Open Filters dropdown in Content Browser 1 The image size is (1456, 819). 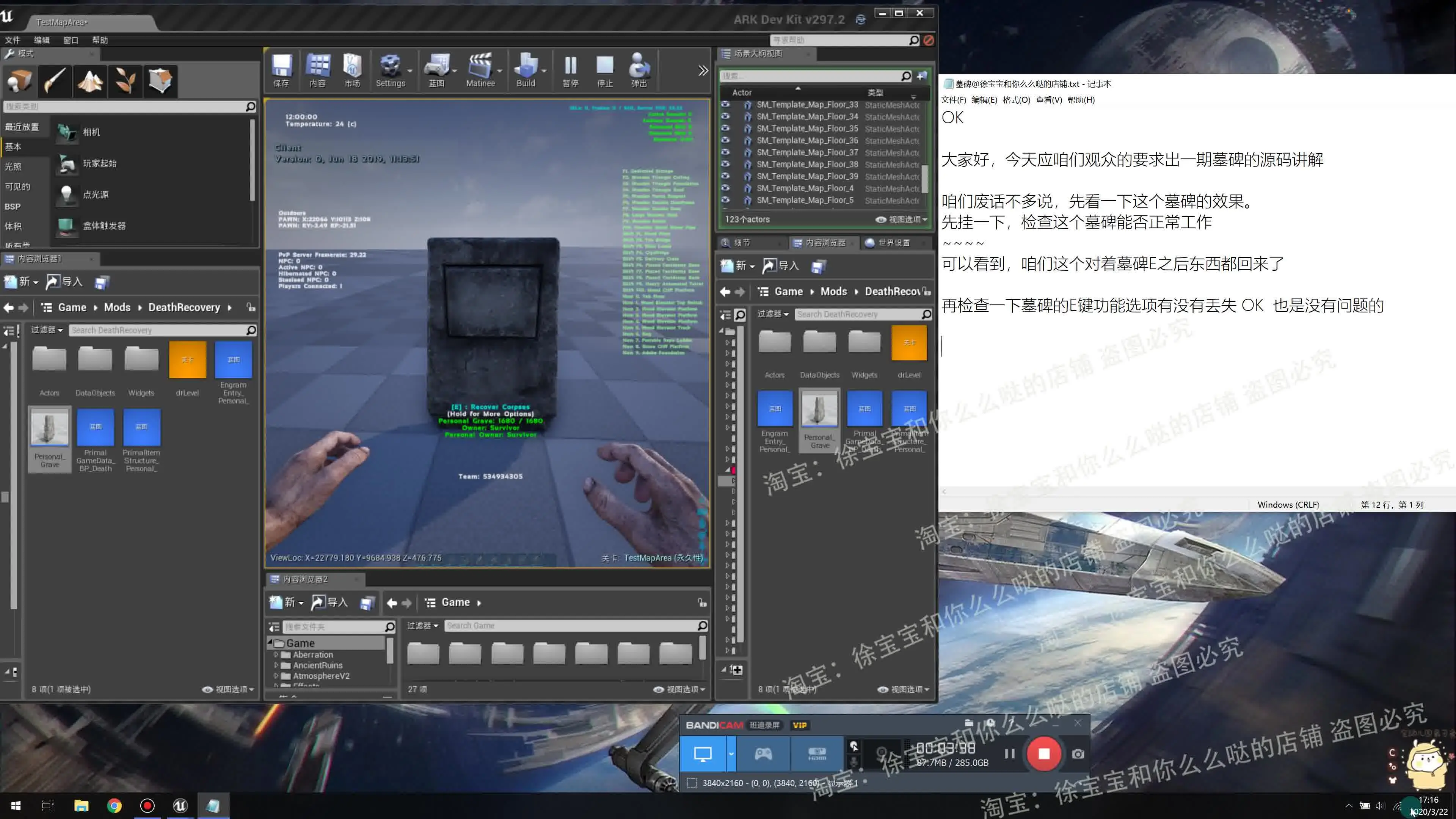[x=46, y=329]
